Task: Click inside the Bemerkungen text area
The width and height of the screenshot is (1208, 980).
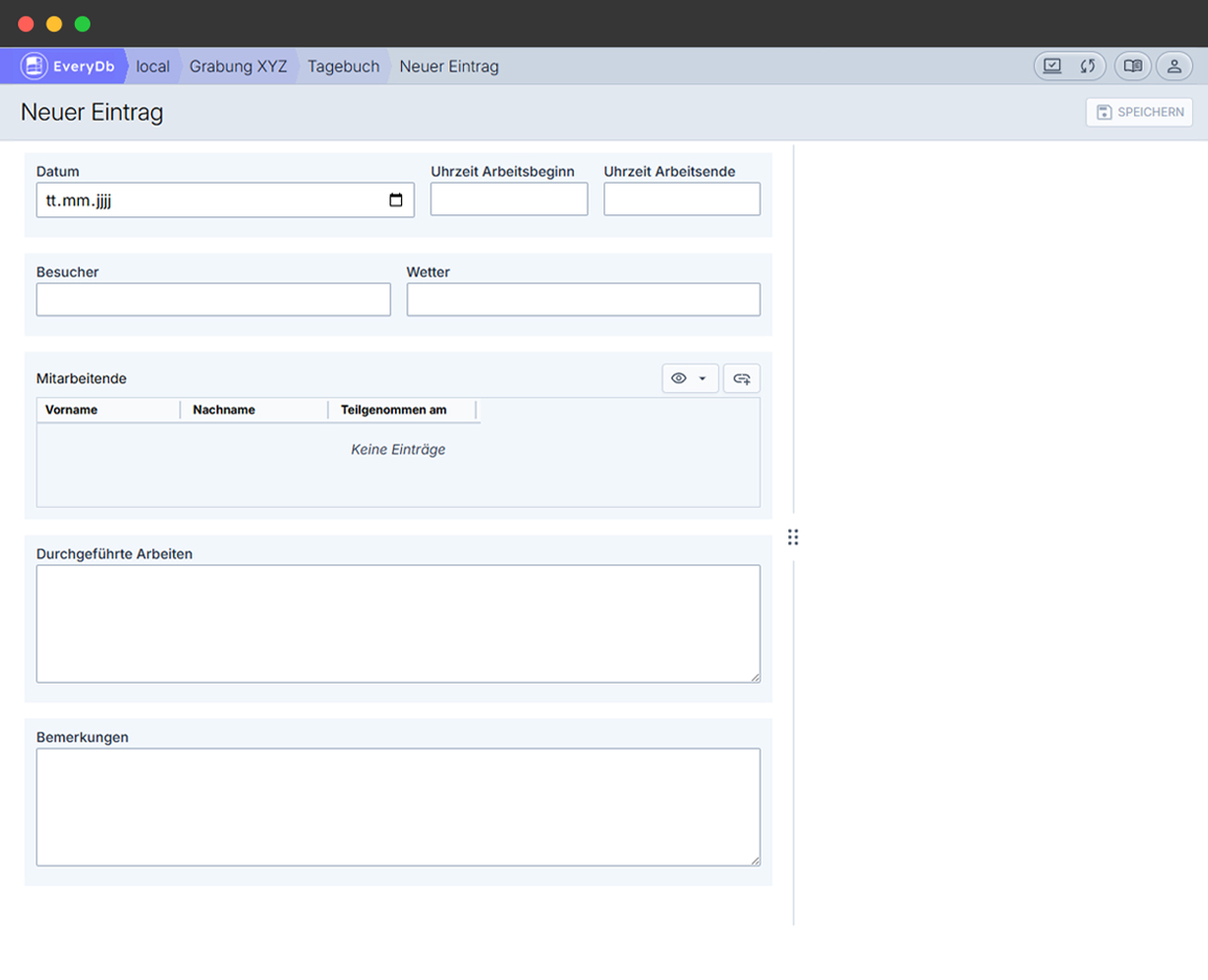Action: 398,806
